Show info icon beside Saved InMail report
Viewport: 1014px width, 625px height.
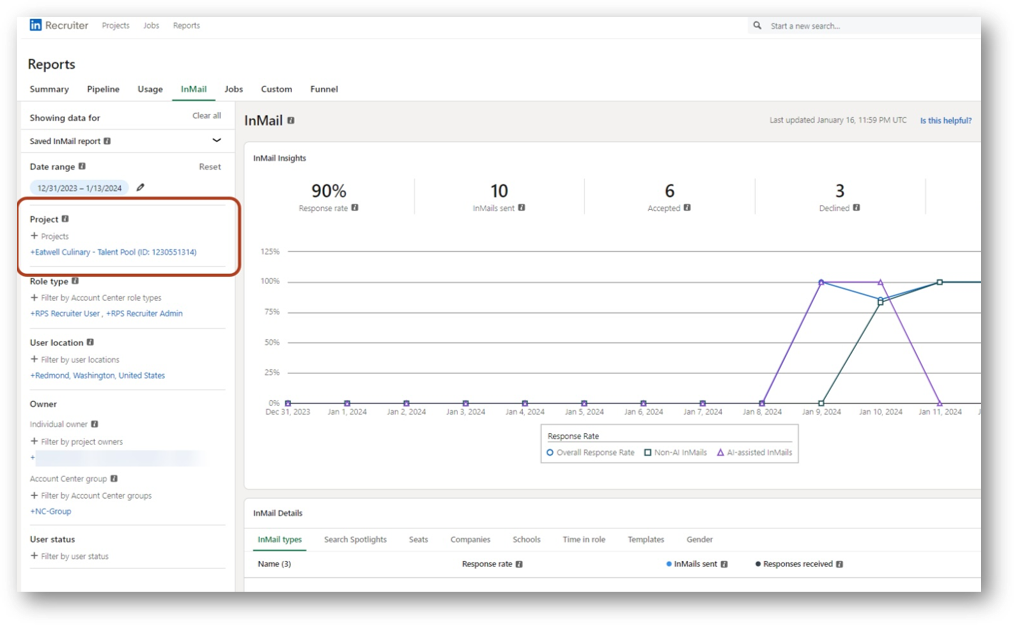pos(107,141)
